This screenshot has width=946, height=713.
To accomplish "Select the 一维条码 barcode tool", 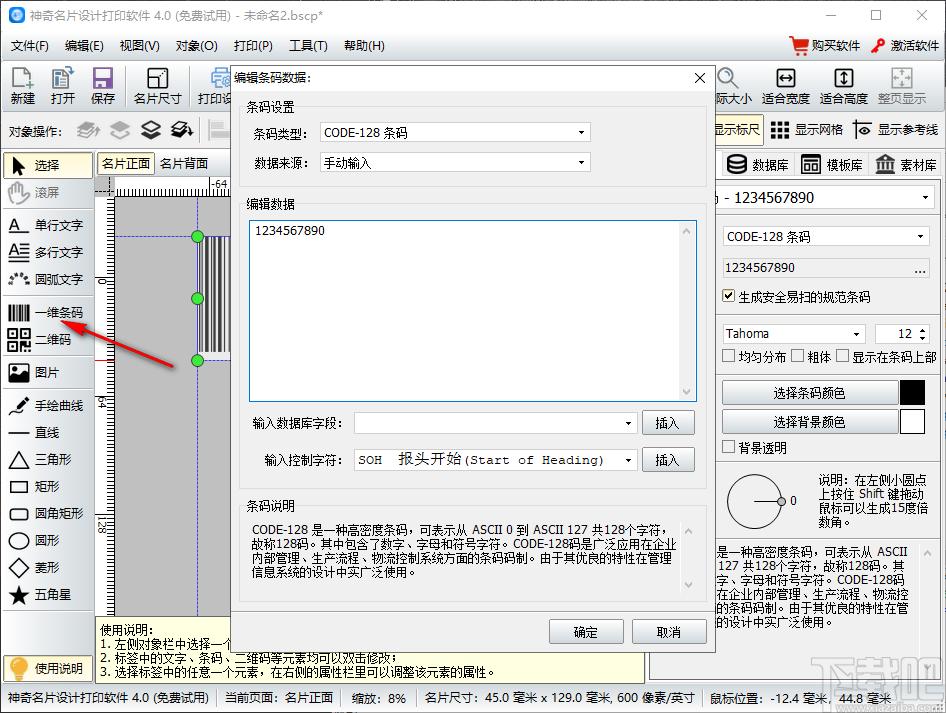I will (x=48, y=312).
